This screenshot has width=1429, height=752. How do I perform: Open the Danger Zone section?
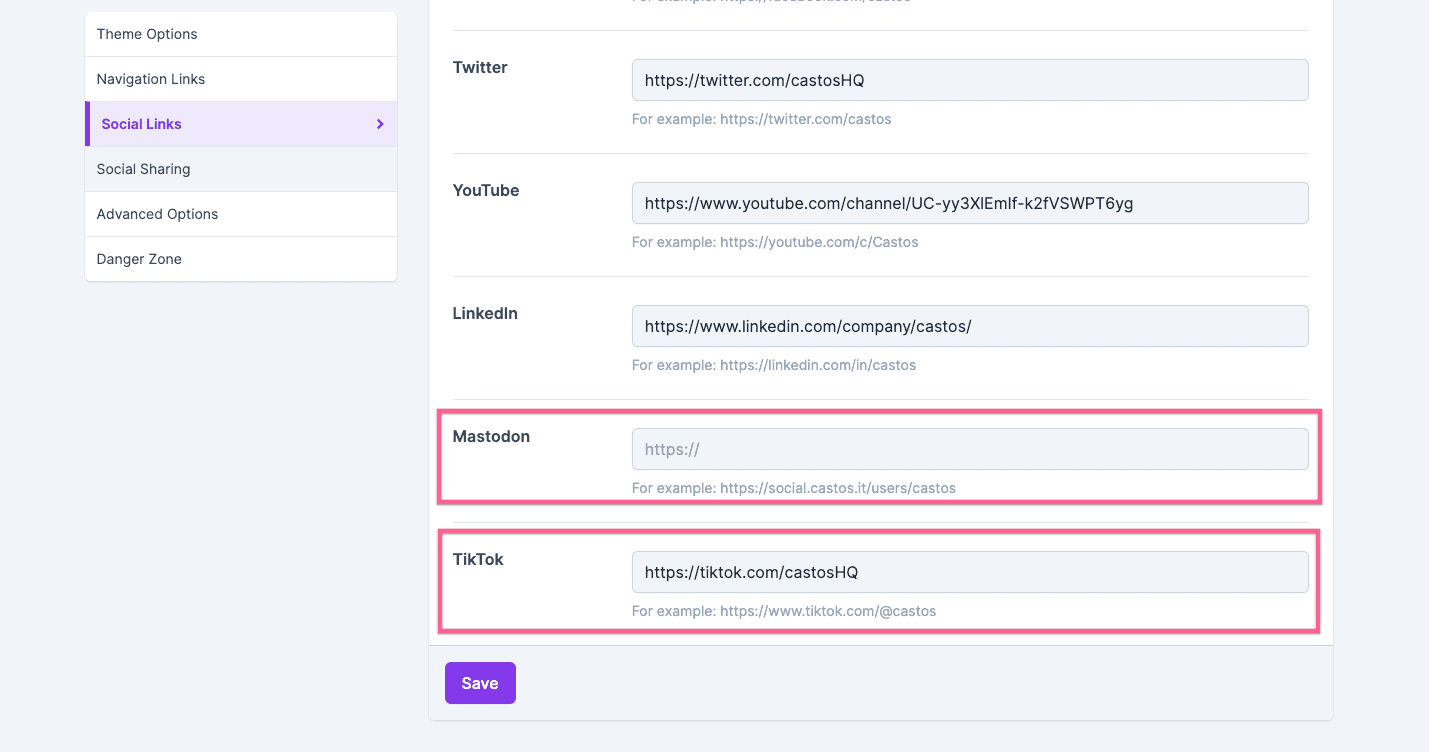click(241, 259)
